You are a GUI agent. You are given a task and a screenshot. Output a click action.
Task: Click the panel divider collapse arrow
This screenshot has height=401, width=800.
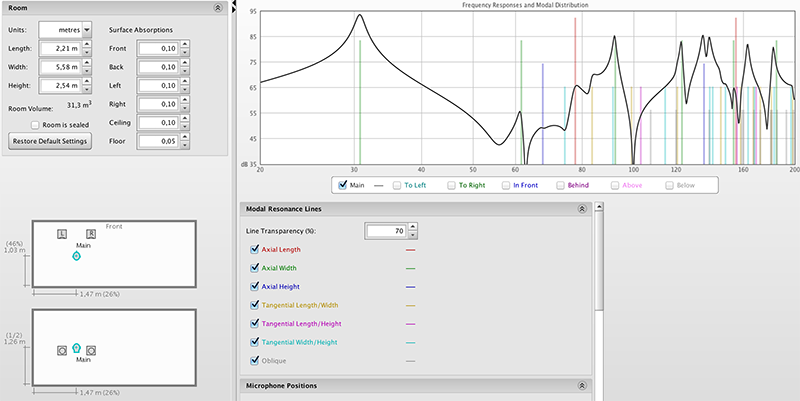[234, 6]
